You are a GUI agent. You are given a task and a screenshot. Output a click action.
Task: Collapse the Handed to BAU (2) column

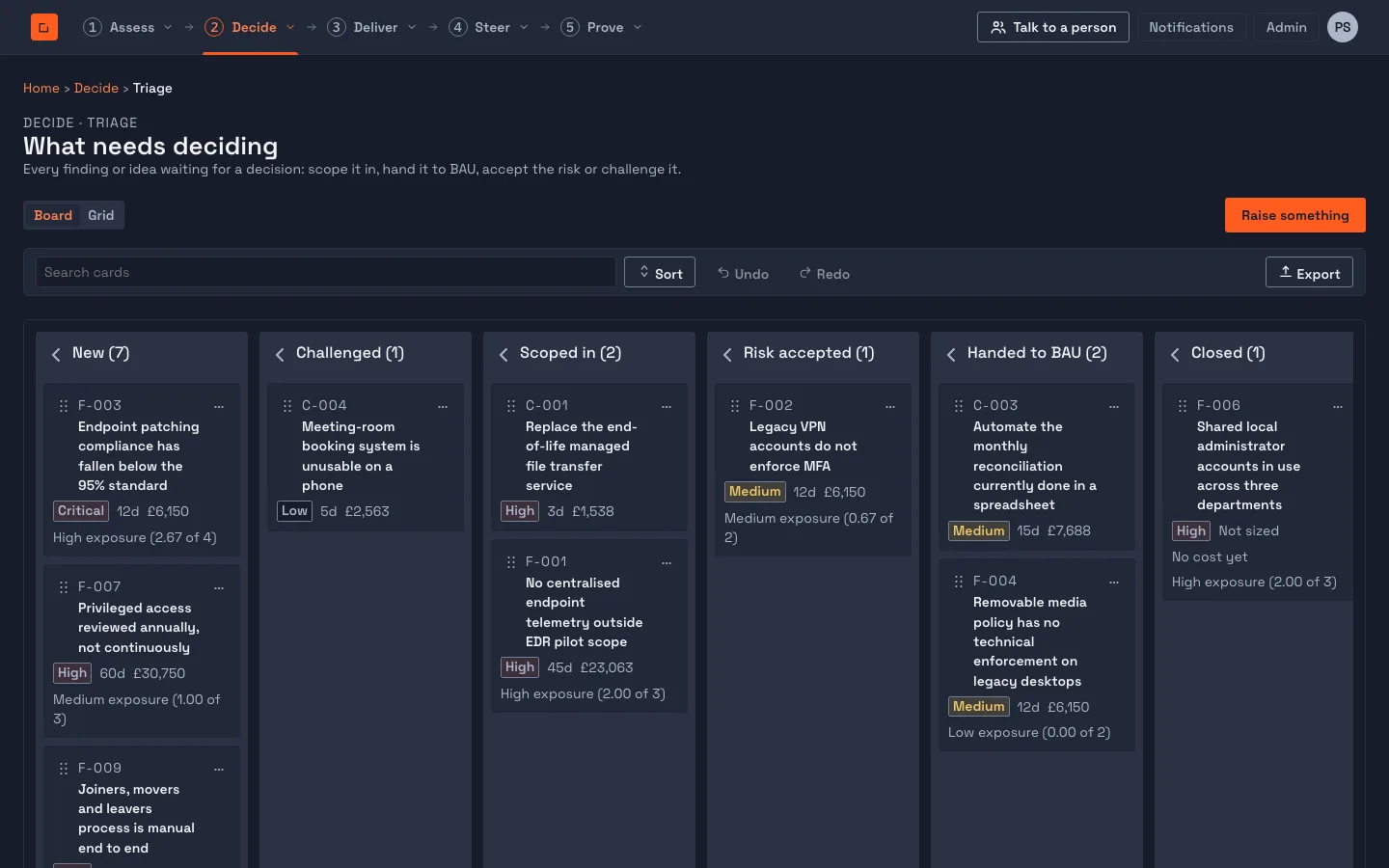(x=951, y=354)
